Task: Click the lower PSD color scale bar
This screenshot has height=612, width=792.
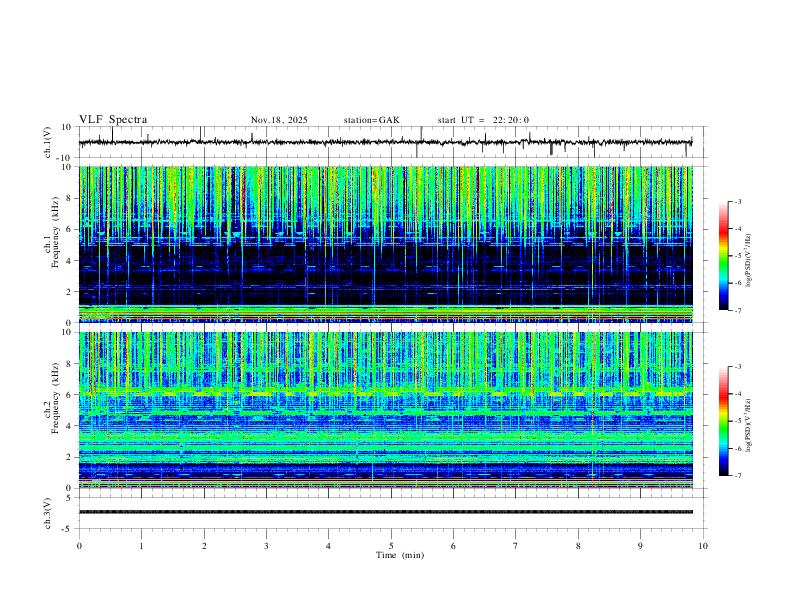Action: 724,421
